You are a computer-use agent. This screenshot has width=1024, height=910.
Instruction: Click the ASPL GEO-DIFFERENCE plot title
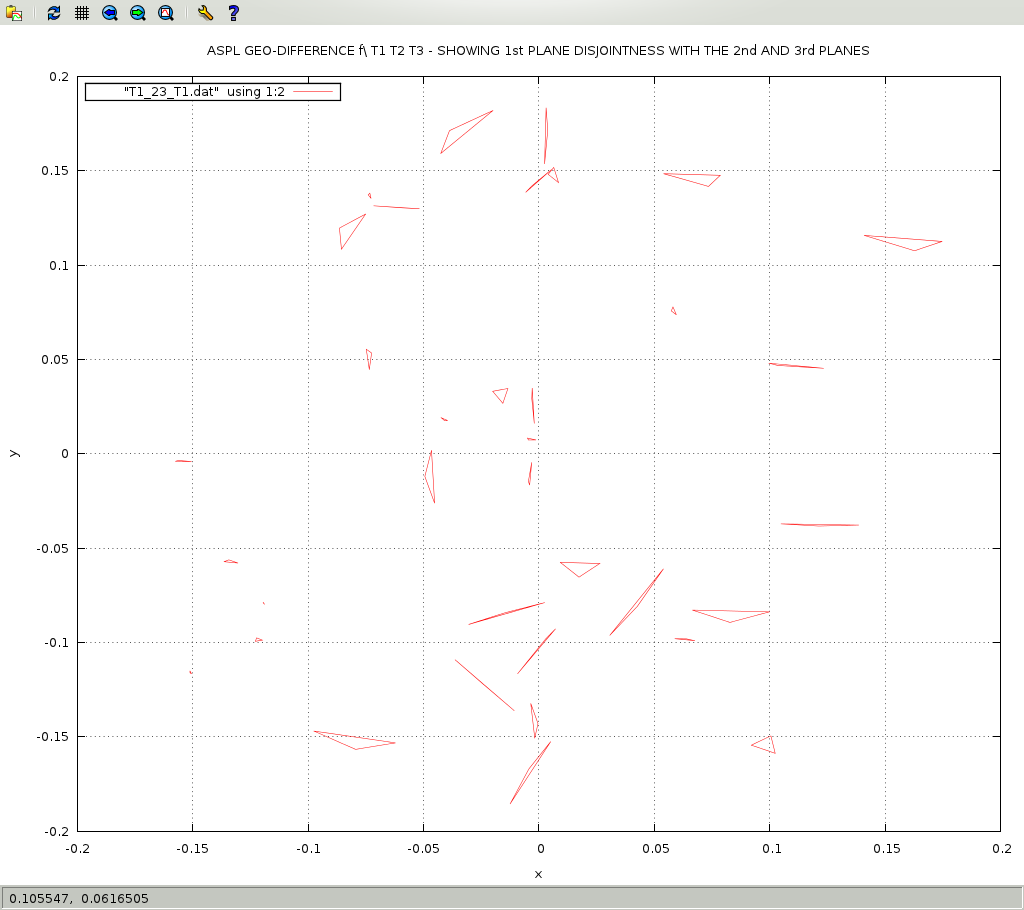click(538, 50)
